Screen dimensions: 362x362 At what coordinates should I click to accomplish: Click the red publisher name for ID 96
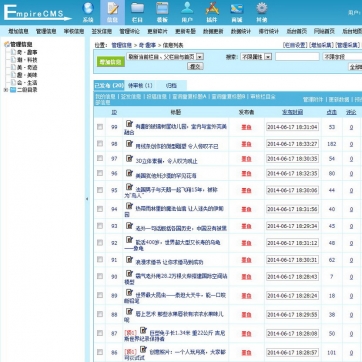[x=246, y=173]
